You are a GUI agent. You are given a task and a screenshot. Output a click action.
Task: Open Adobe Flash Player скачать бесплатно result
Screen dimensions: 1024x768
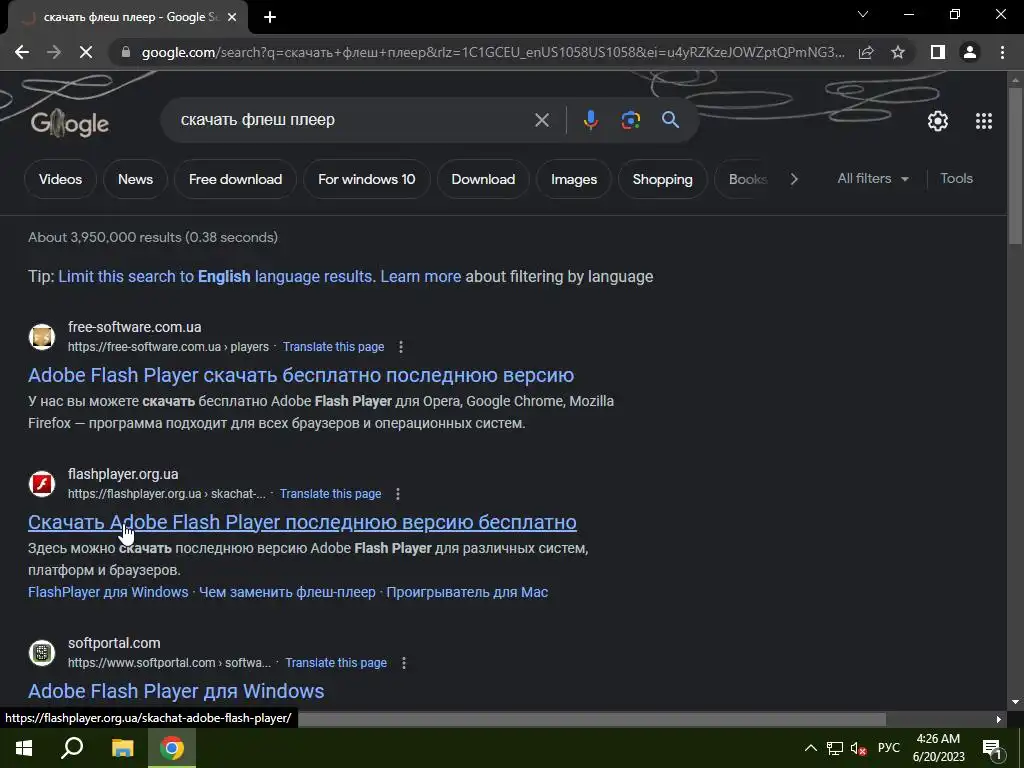pos(301,375)
